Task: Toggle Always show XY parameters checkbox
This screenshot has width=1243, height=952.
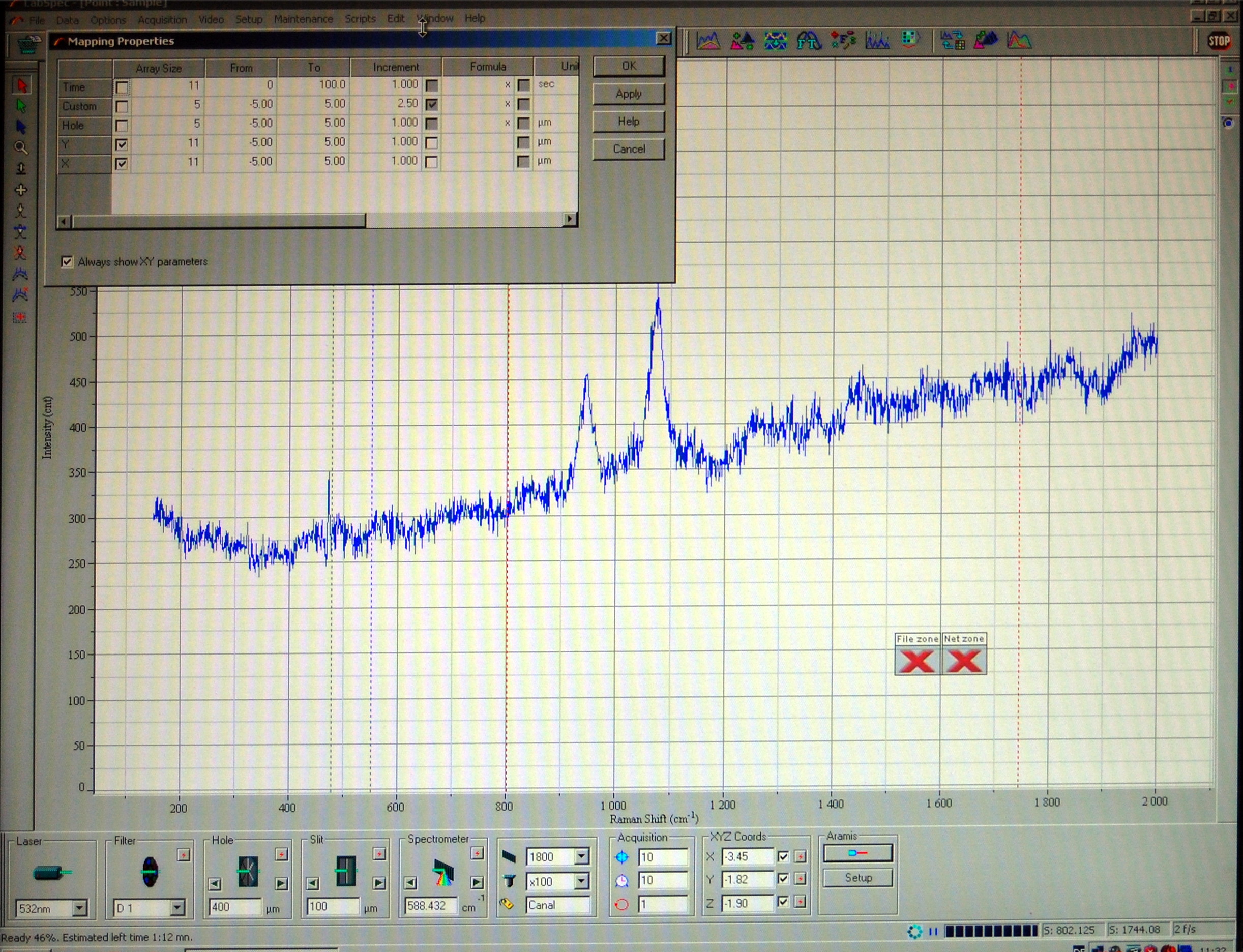Action: point(67,261)
